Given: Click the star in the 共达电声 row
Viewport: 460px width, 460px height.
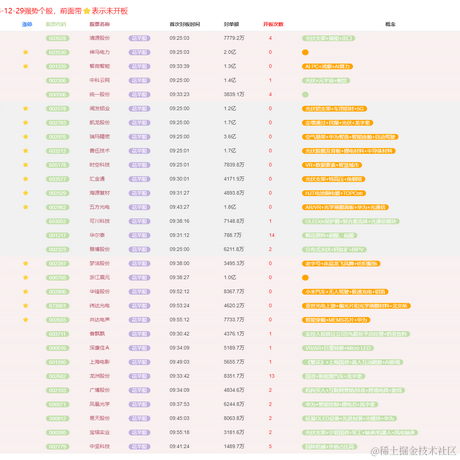Looking at the screenshot, I should [26, 320].
